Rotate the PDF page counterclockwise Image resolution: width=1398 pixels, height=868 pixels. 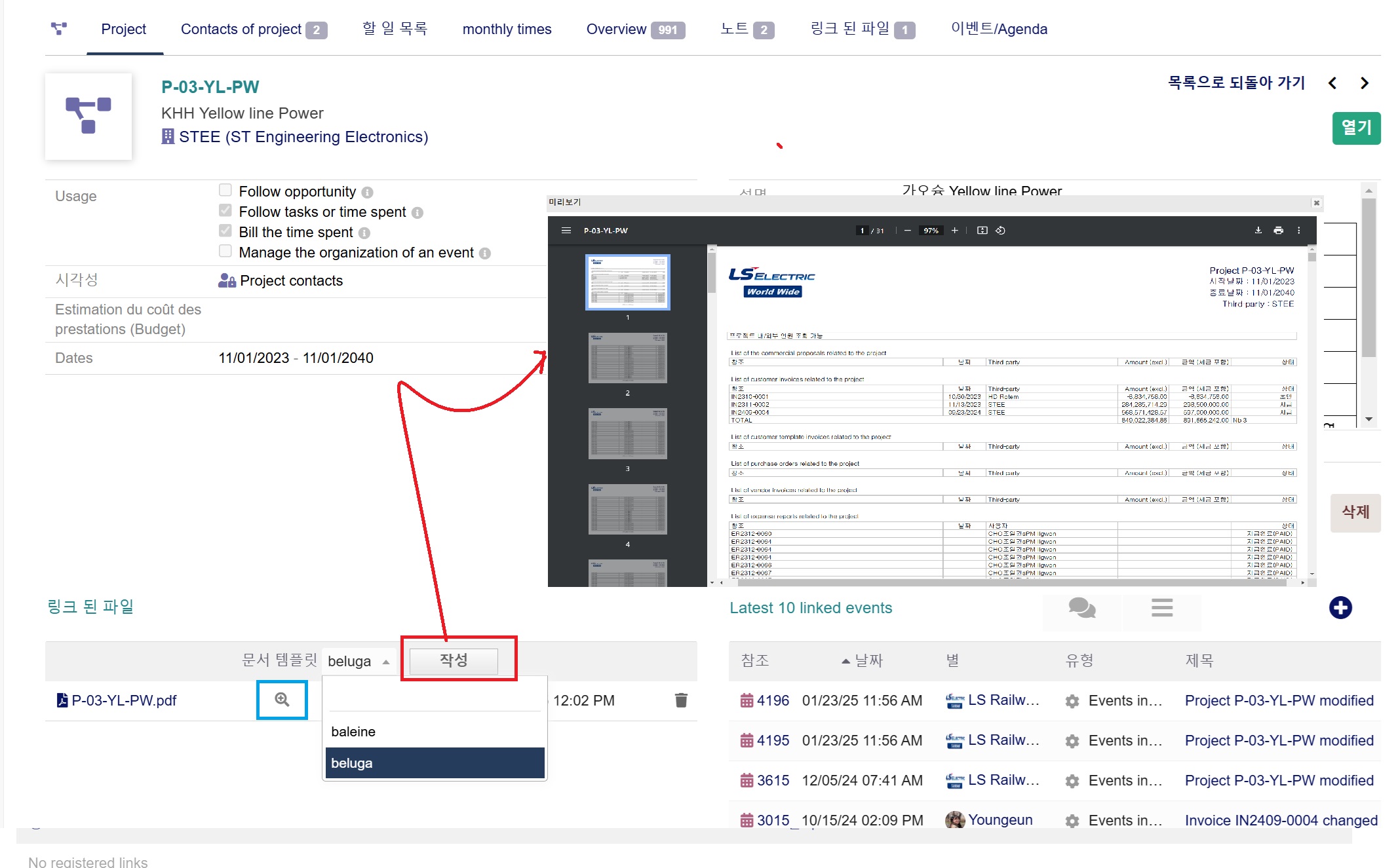tap(1000, 231)
